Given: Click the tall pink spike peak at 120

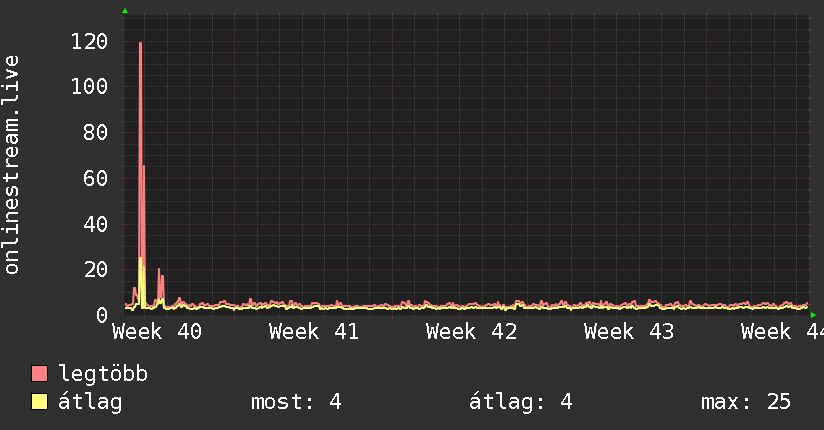Looking at the screenshot, I should point(140,43).
